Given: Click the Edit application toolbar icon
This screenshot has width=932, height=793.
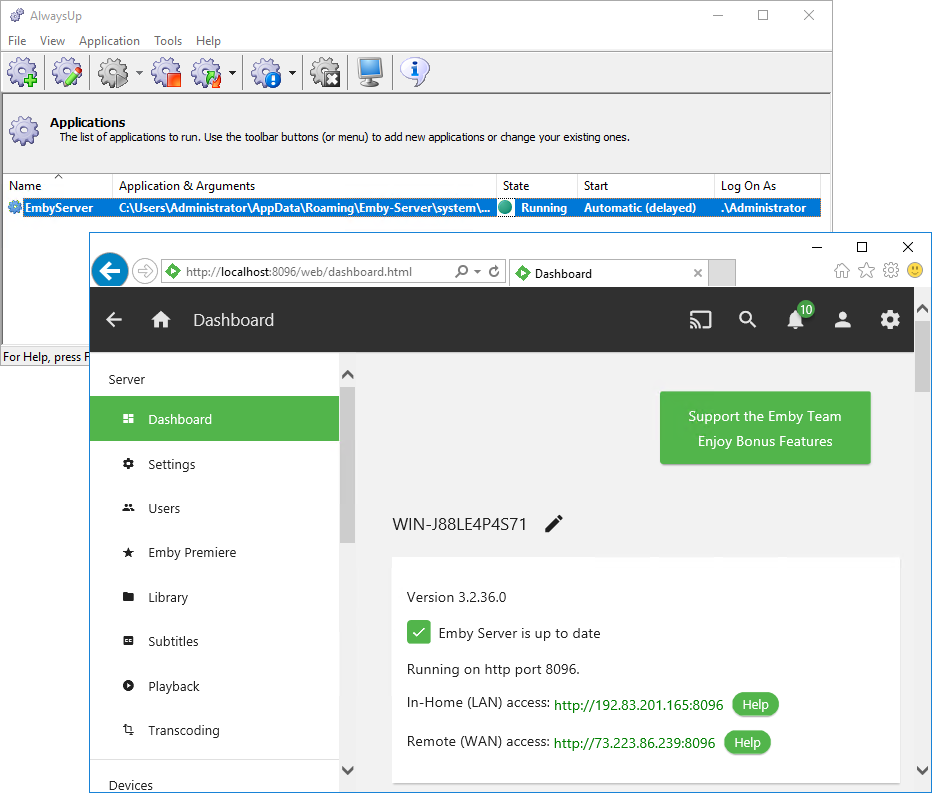Looking at the screenshot, I should [67, 72].
